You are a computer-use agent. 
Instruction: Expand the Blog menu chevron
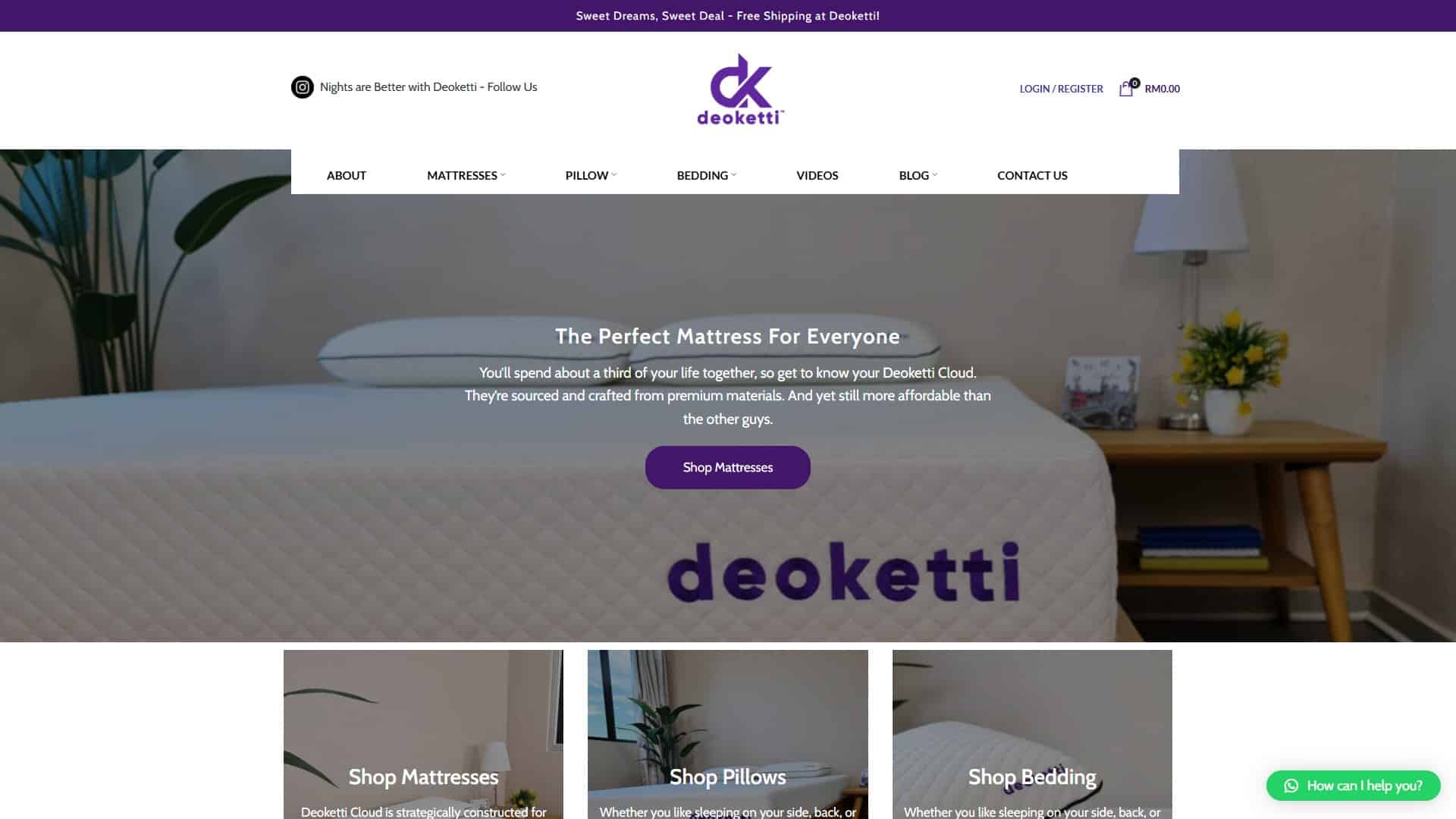(935, 175)
